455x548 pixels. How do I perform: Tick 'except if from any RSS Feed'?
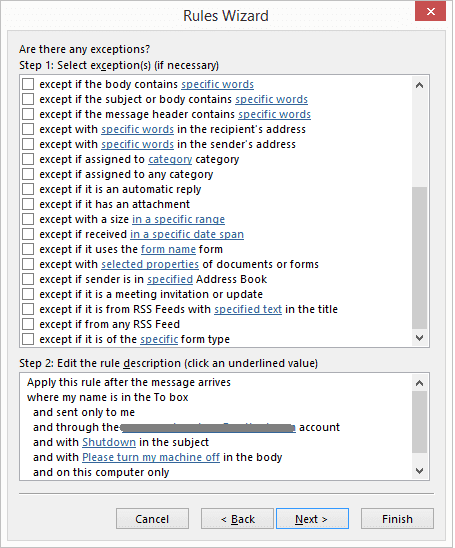pyautogui.click(x=28, y=324)
